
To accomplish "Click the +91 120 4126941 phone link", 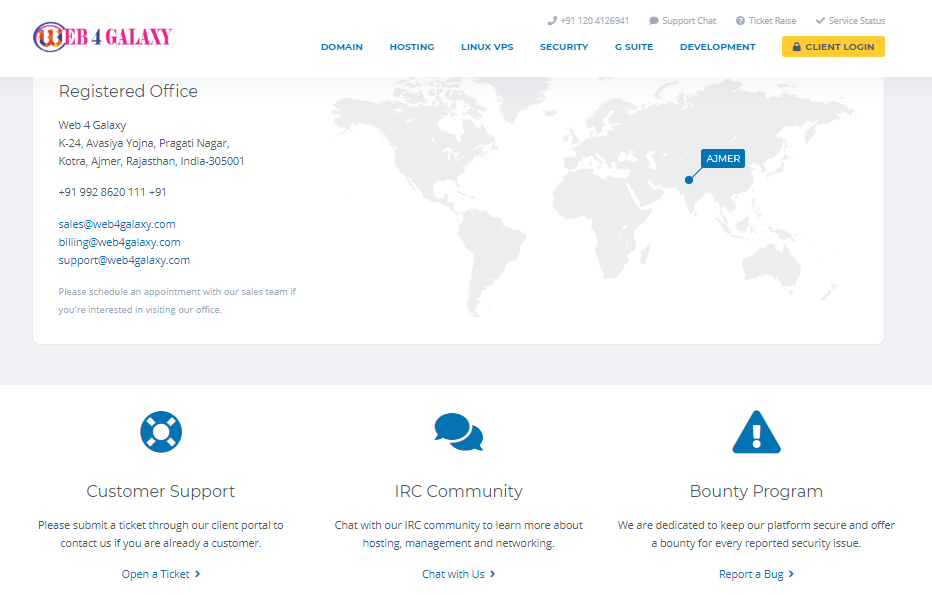I will pos(588,21).
